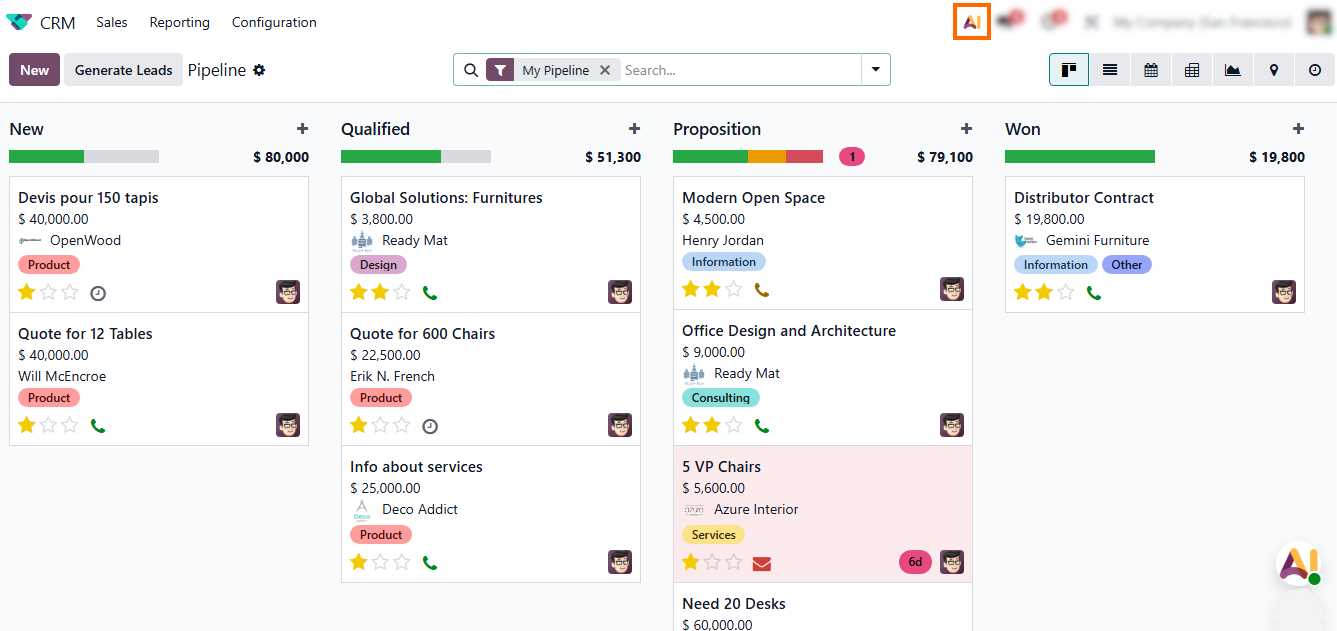This screenshot has width=1337, height=631.
Task: Open the Configuration menu
Action: tap(274, 22)
